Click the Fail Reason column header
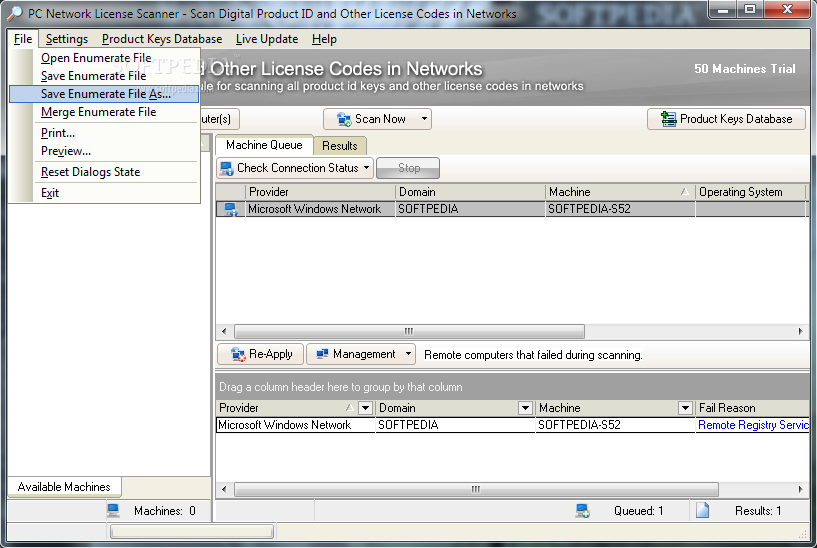This screenshot has height=548, width=817. [753, 408]
